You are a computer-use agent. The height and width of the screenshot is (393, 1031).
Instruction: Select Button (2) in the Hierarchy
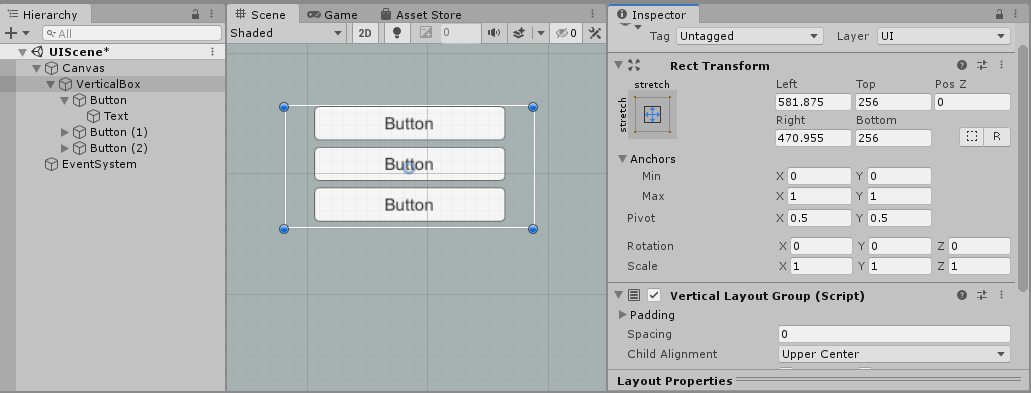(118, 149)
